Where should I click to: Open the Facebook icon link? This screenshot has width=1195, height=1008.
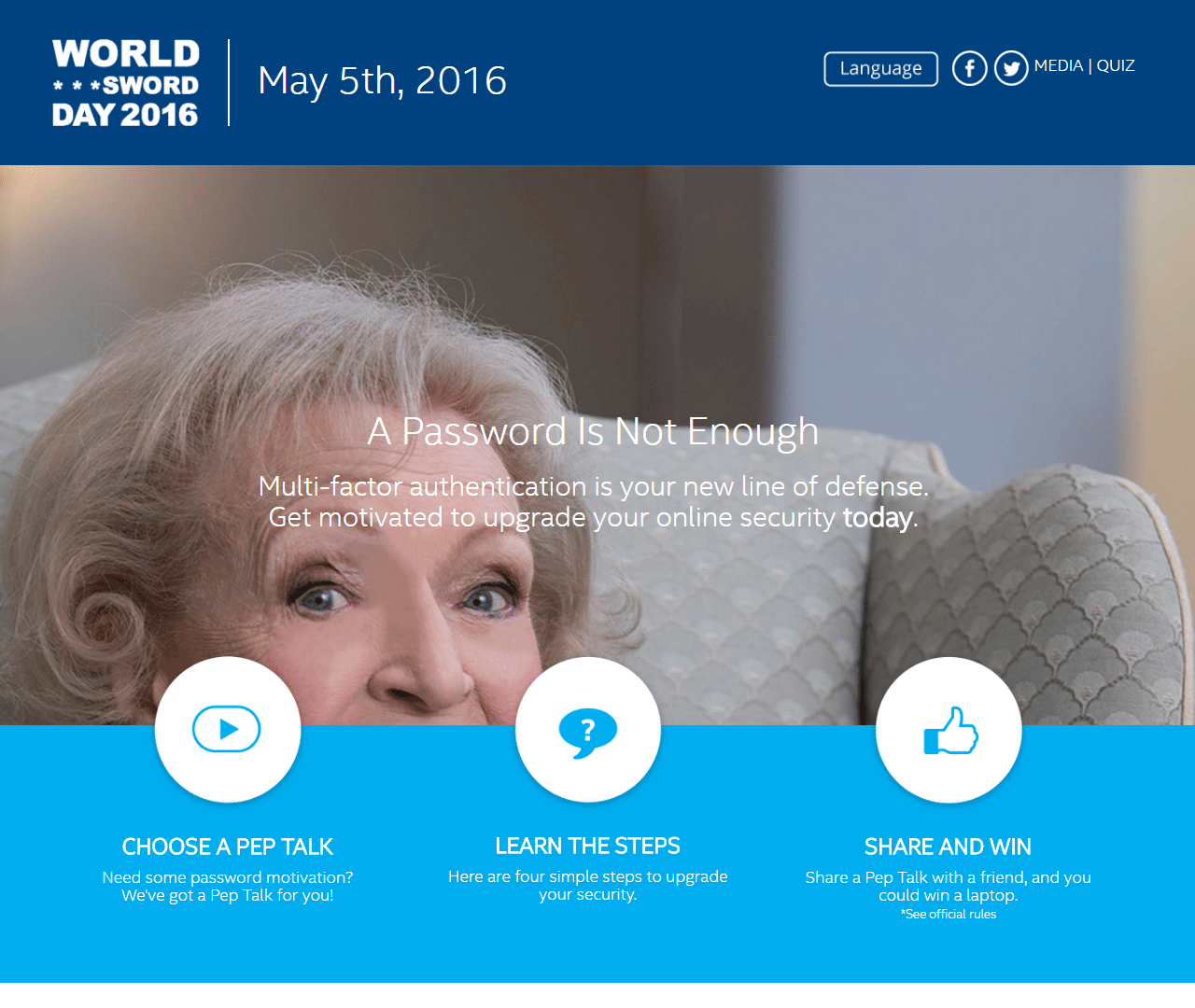969,68
